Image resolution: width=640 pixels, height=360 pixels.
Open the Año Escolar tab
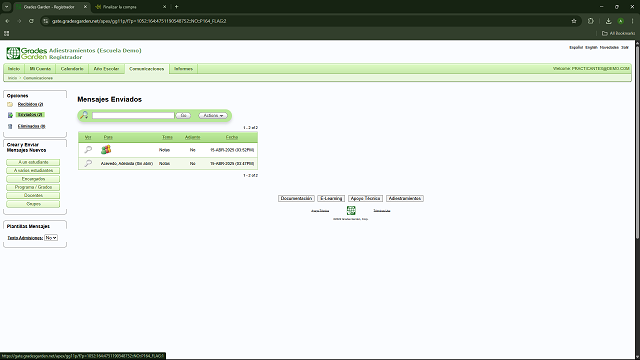coord(106,69)
